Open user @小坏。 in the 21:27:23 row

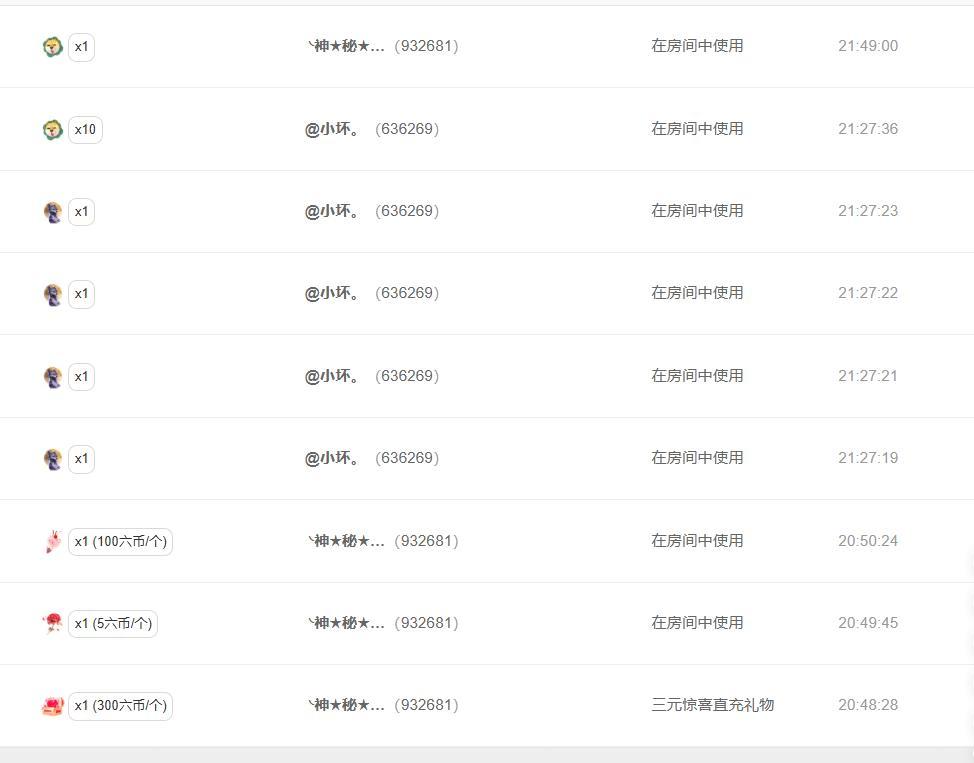point(332,211)
